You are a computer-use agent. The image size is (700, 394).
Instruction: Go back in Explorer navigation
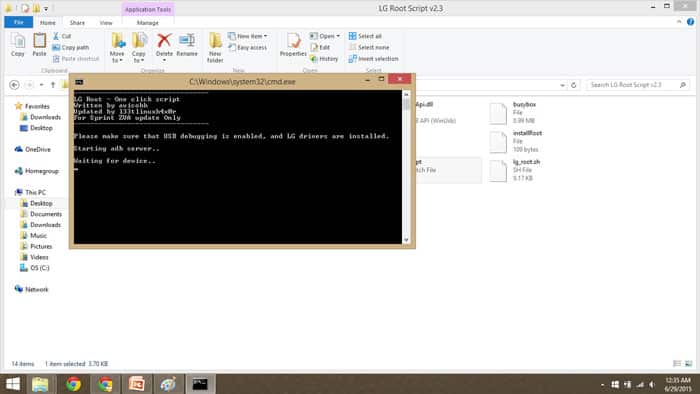tap(14, 85)
